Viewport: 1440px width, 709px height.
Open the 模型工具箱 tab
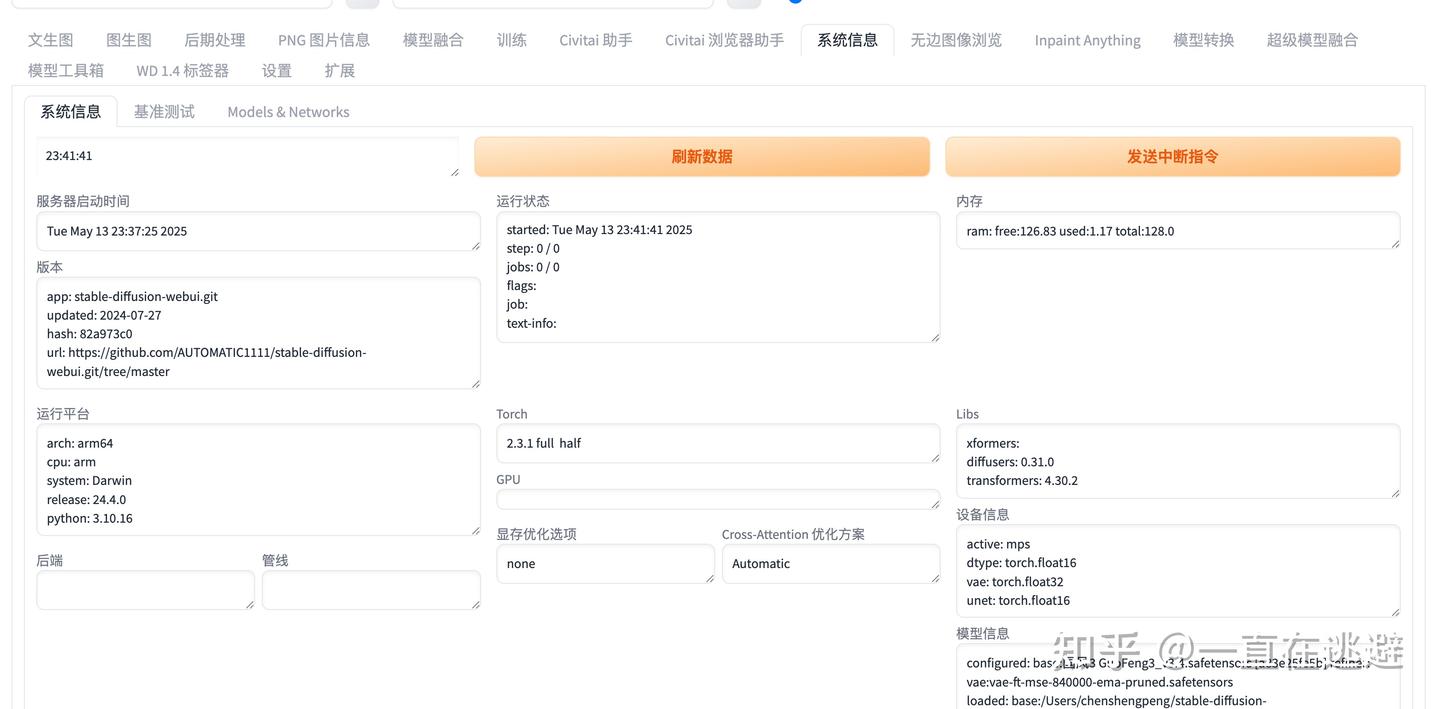tap(66, 71)
